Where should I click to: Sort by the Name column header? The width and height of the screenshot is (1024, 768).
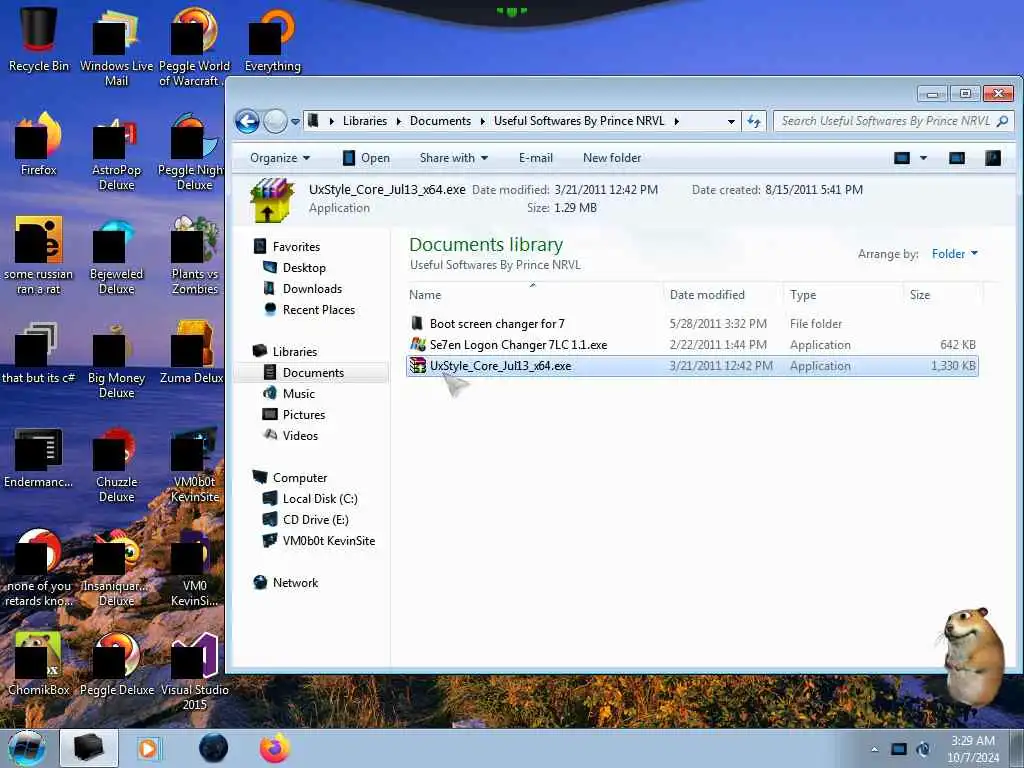click(535, 295)
